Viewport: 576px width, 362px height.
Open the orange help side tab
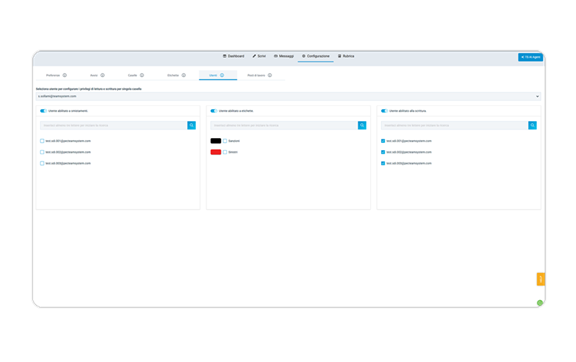click(x=540, y=279)
